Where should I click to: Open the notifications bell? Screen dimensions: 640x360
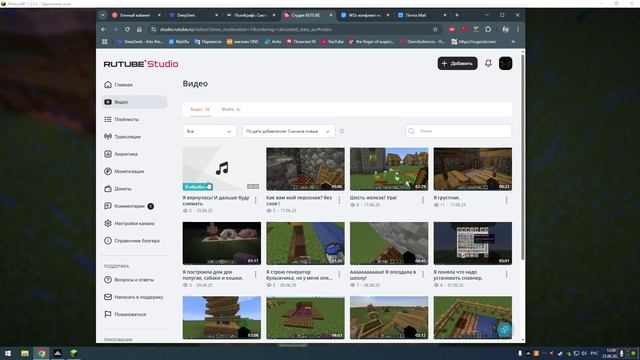click(488, 63)
